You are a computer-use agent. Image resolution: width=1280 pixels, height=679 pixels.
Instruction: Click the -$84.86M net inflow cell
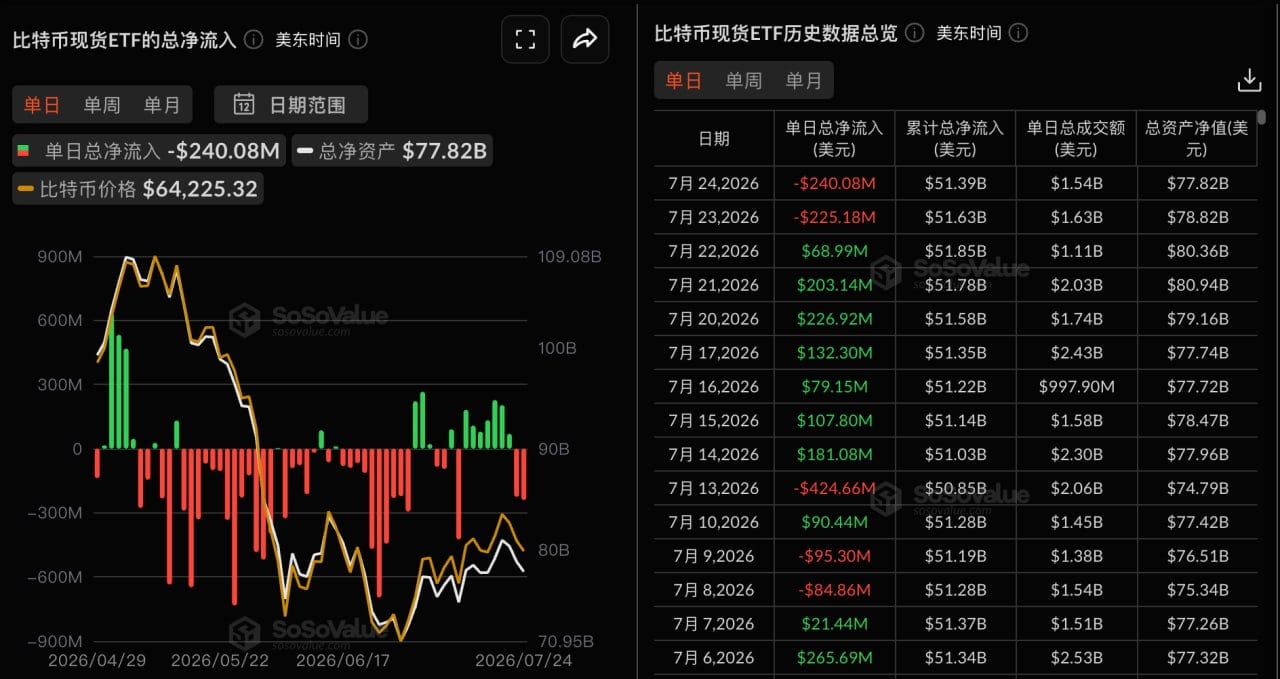coord(834,590)
